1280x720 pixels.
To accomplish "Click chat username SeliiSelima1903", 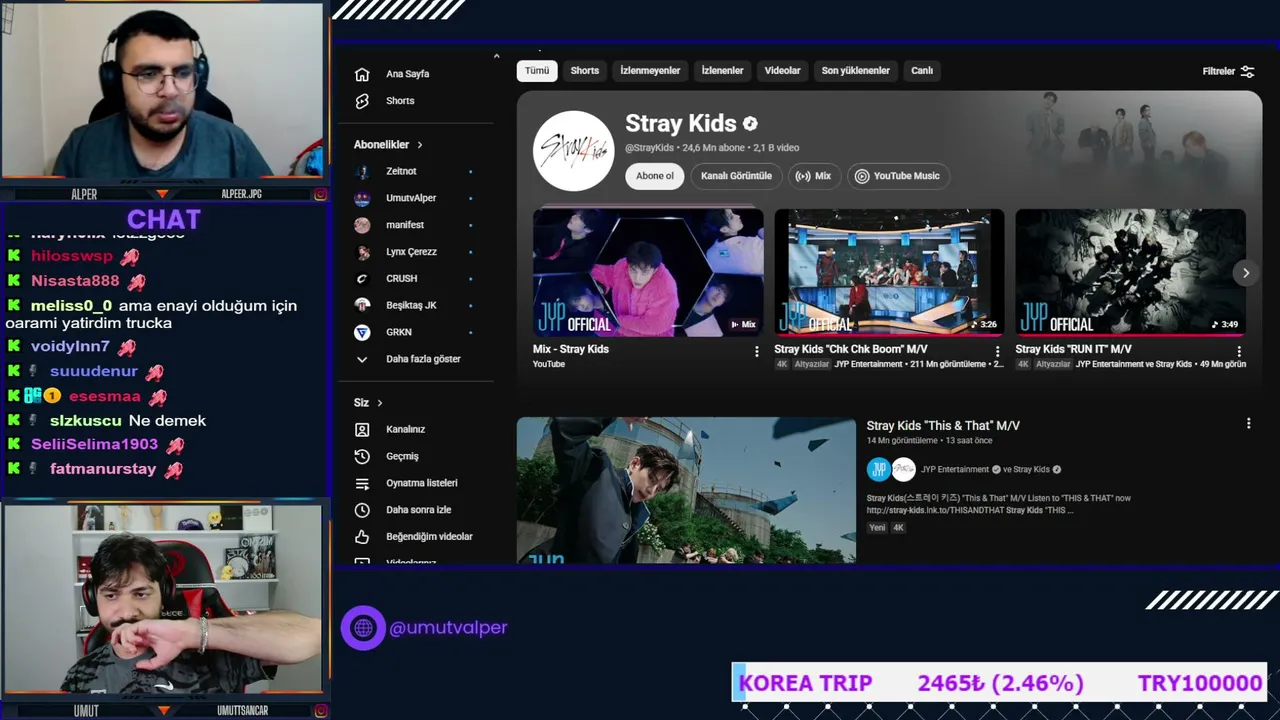I will click(x=94, y=444).
